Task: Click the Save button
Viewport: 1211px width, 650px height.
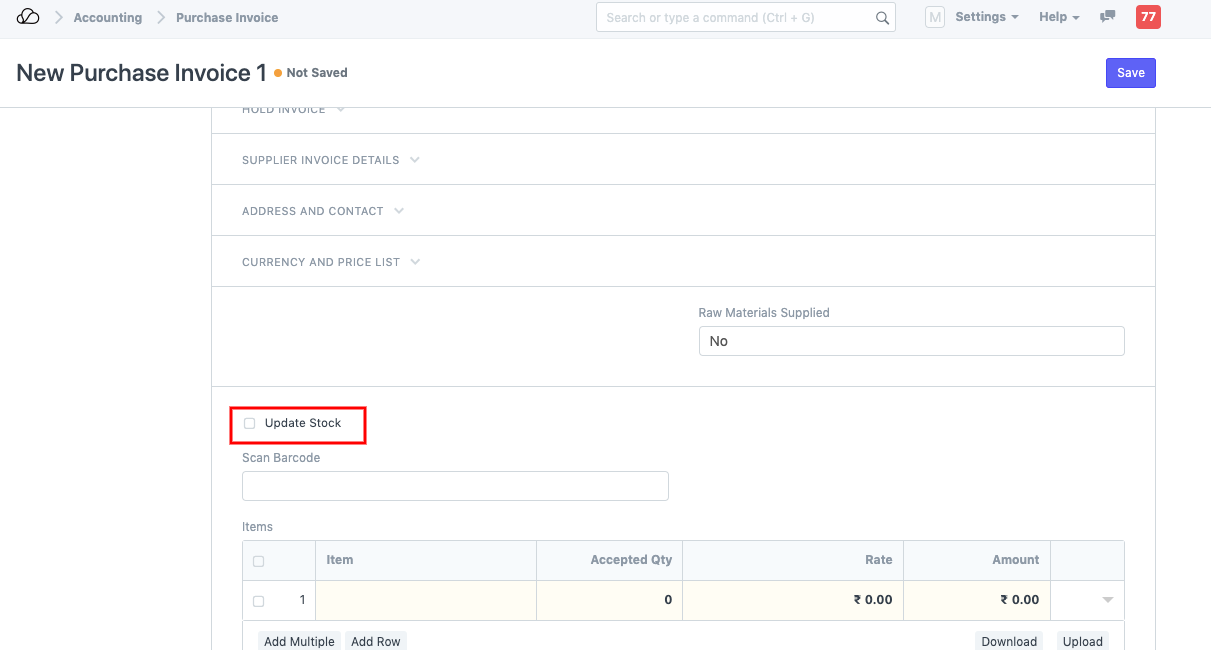Action: [x=1130, y=73]
